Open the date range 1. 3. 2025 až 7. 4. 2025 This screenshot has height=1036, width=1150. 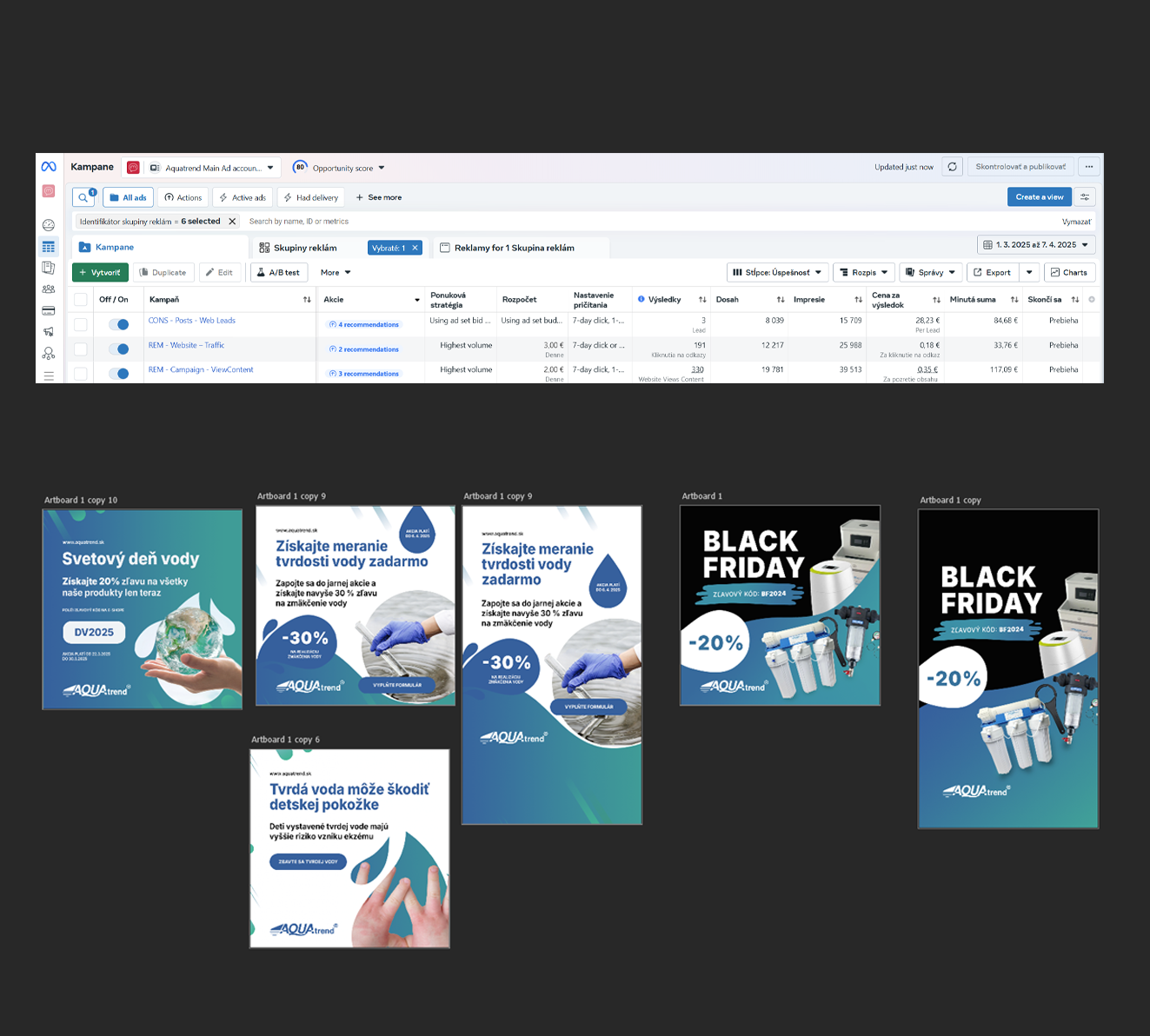point(1036,245)
